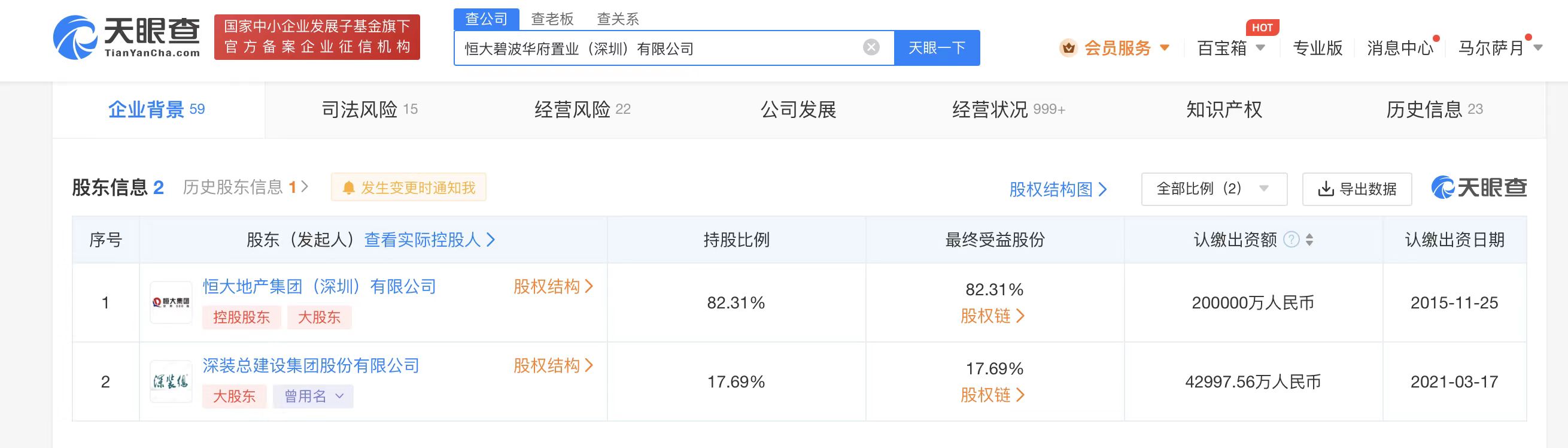Click the red 国家中小企业发展子基金 banner

[x=317, y=37]
